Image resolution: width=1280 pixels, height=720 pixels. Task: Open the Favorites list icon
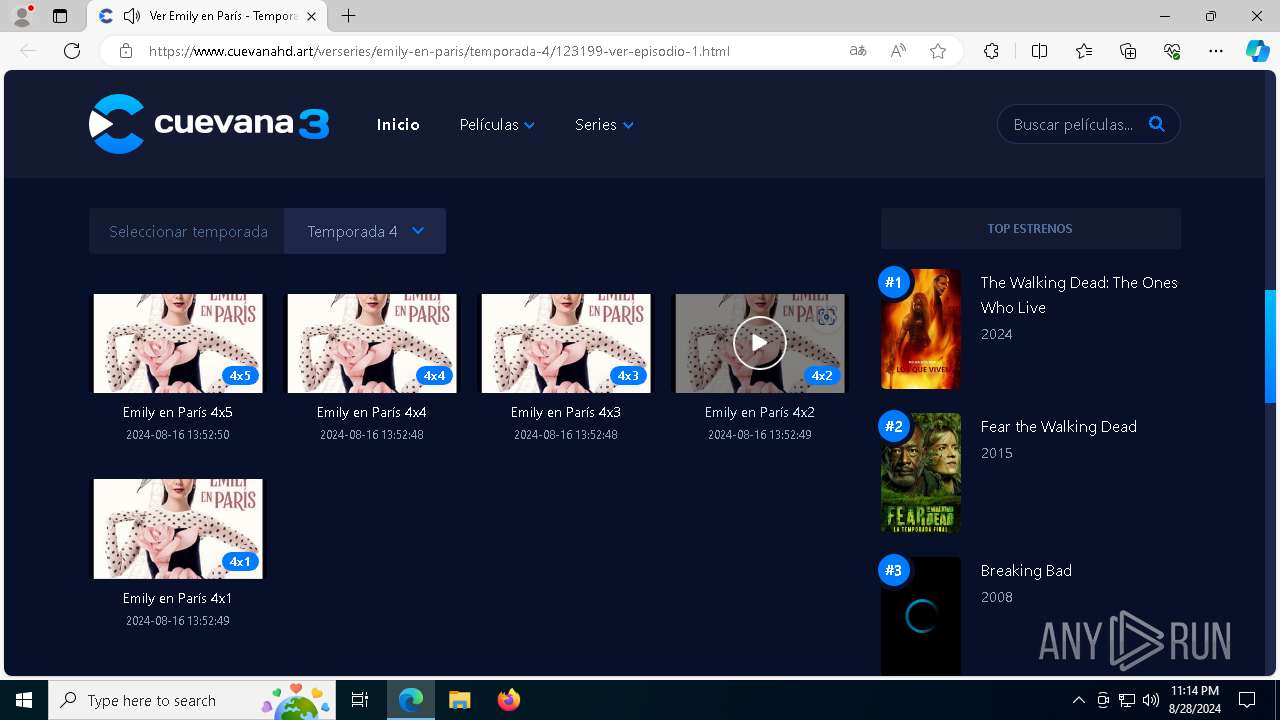point(1084,51)
